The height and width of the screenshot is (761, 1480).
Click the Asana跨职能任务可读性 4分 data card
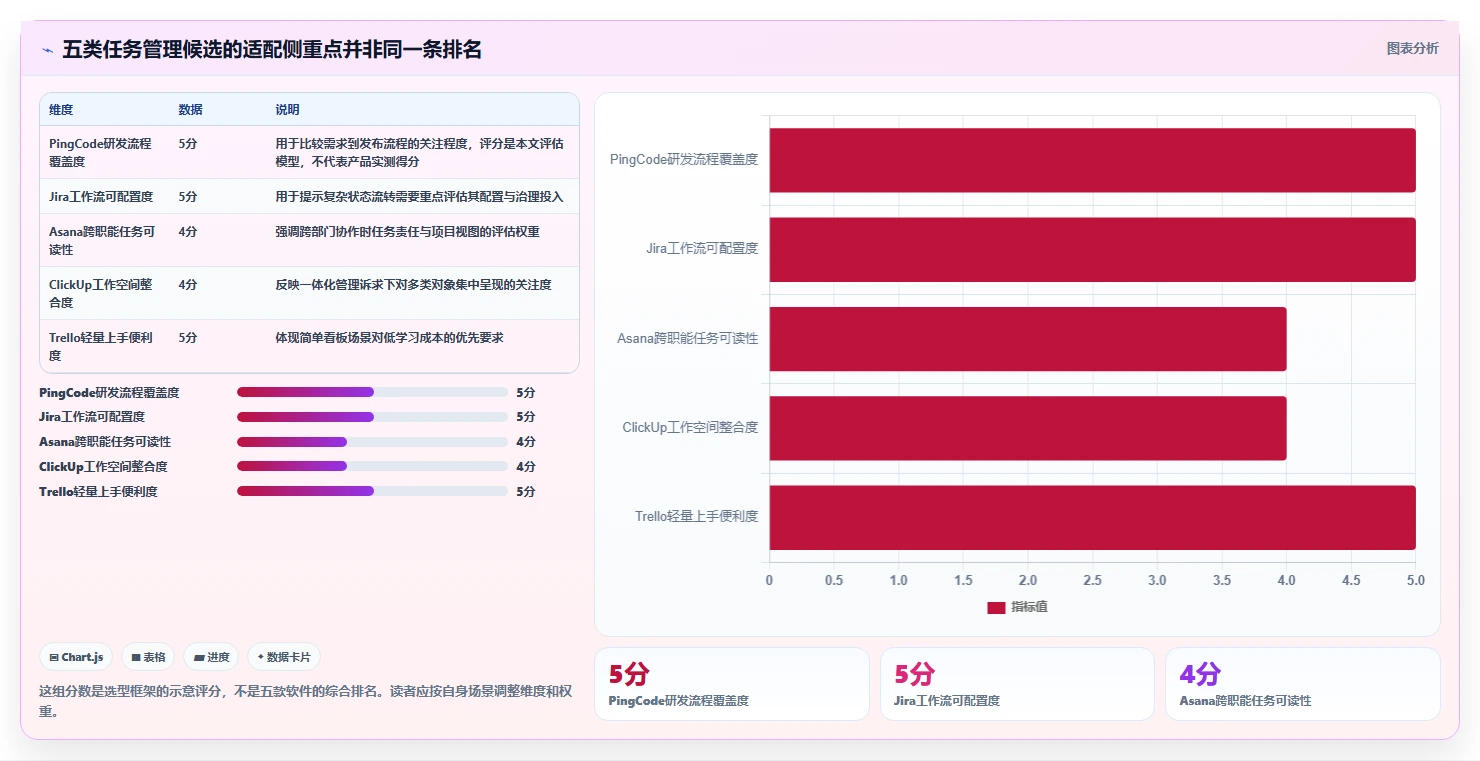click(x=1303, y=684)
